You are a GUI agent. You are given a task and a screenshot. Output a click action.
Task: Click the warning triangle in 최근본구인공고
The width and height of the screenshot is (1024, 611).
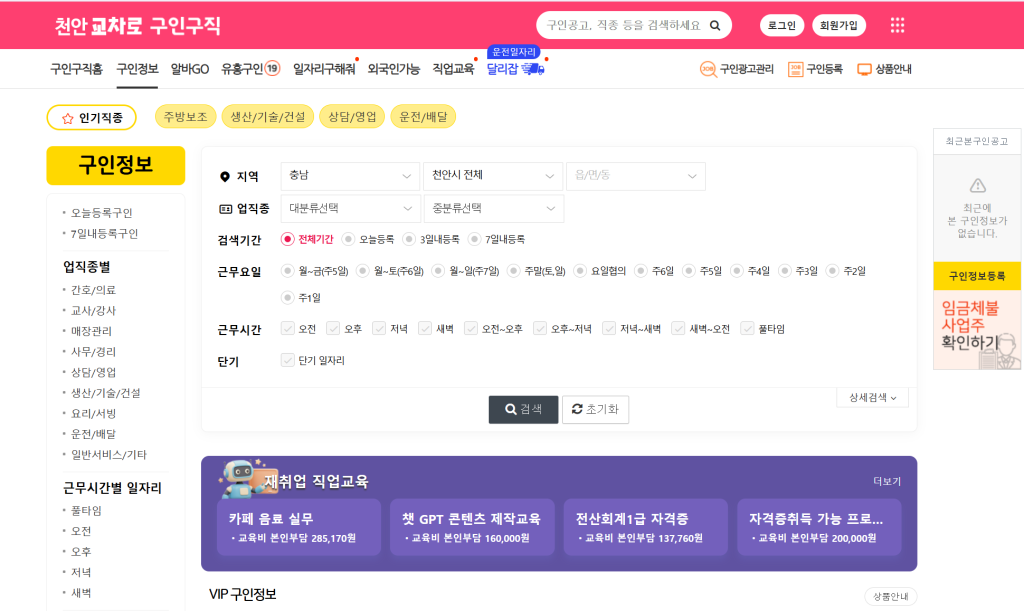(977, 185)
